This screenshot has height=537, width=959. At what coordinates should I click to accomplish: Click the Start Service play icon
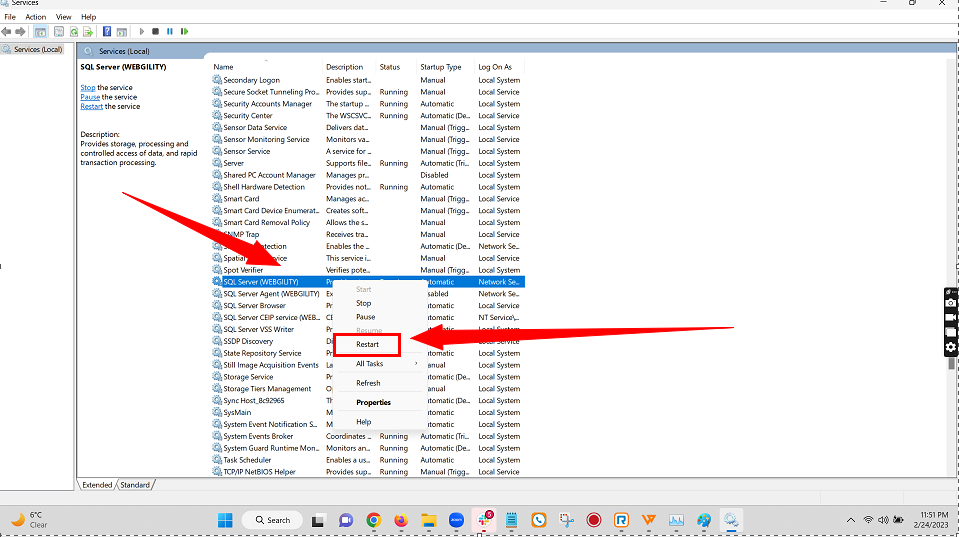click(142, 31)
